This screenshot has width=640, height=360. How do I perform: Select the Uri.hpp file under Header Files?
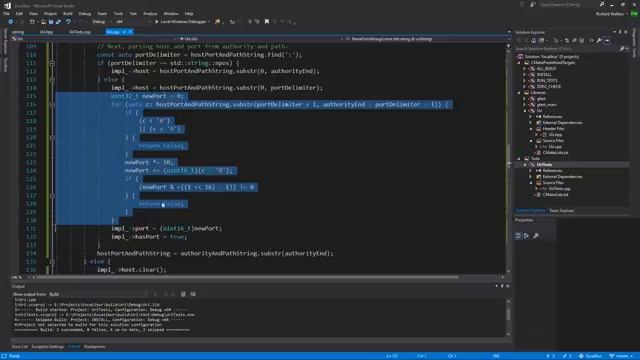(x=555, y=135)
